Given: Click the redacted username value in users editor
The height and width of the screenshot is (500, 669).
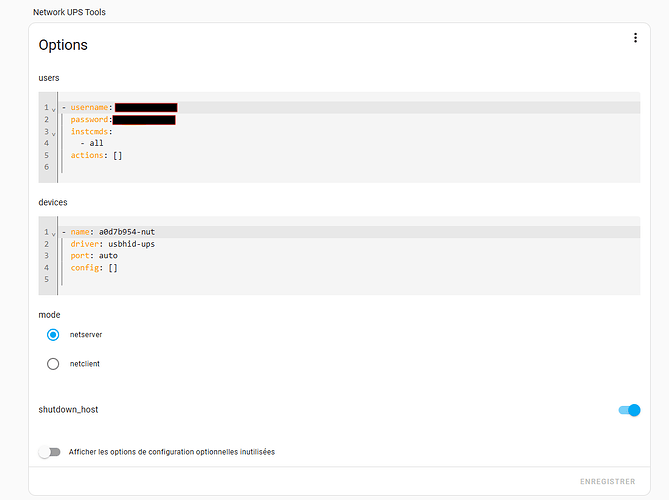Looking at the screenshot, I should click(x=146, y=107).
